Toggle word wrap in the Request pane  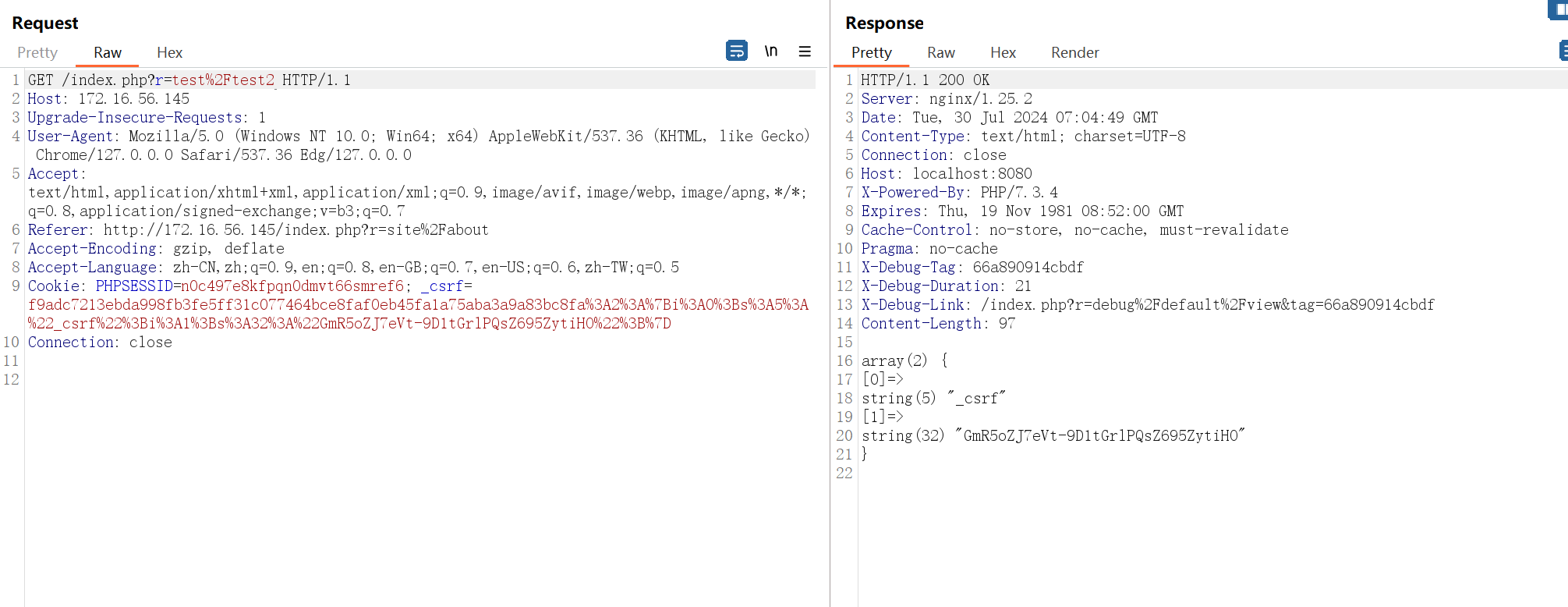pos(736,51)
